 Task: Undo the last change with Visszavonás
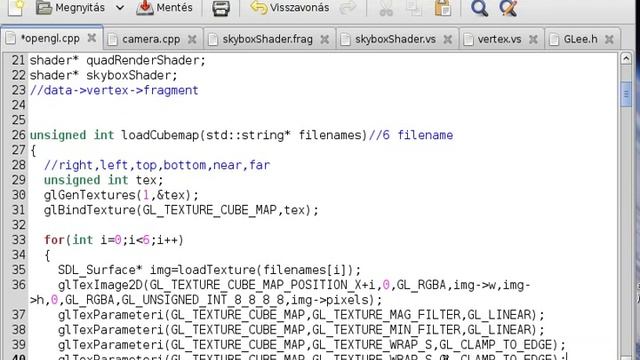click(290, 7)
